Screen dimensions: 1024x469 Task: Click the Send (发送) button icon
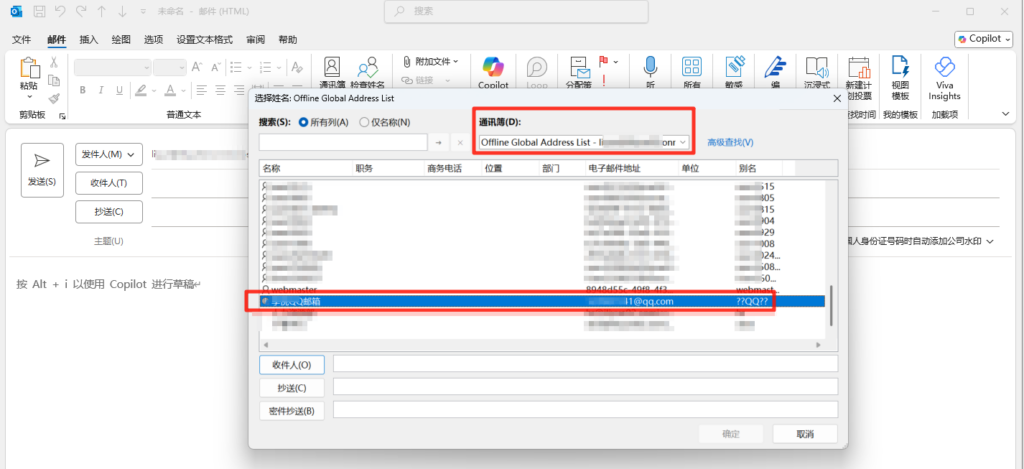(x=42, y=169)
